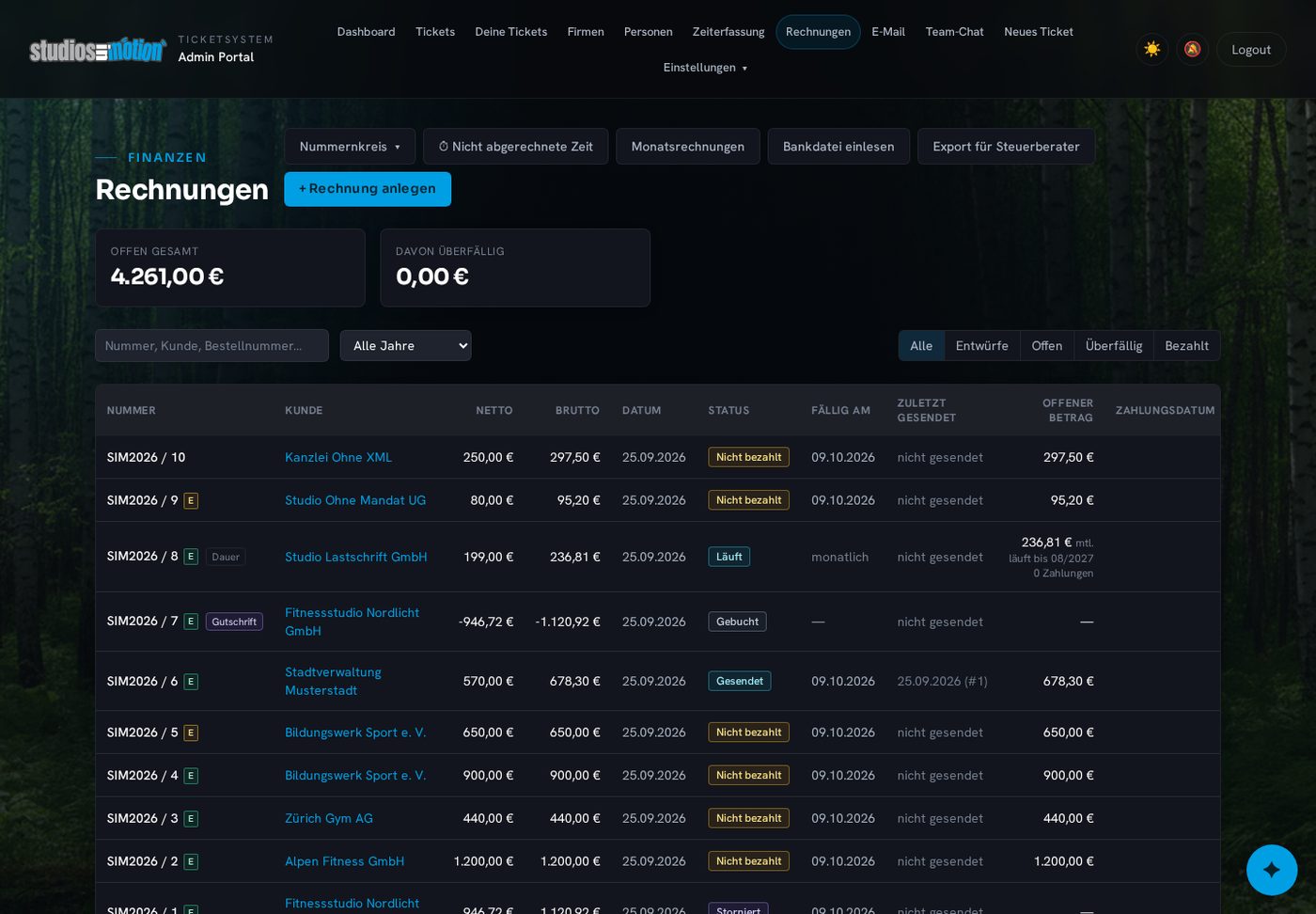Click the E badge on SIM2026 / 2
Viewport: 1316px width, 914px height.
click(191, 861)
